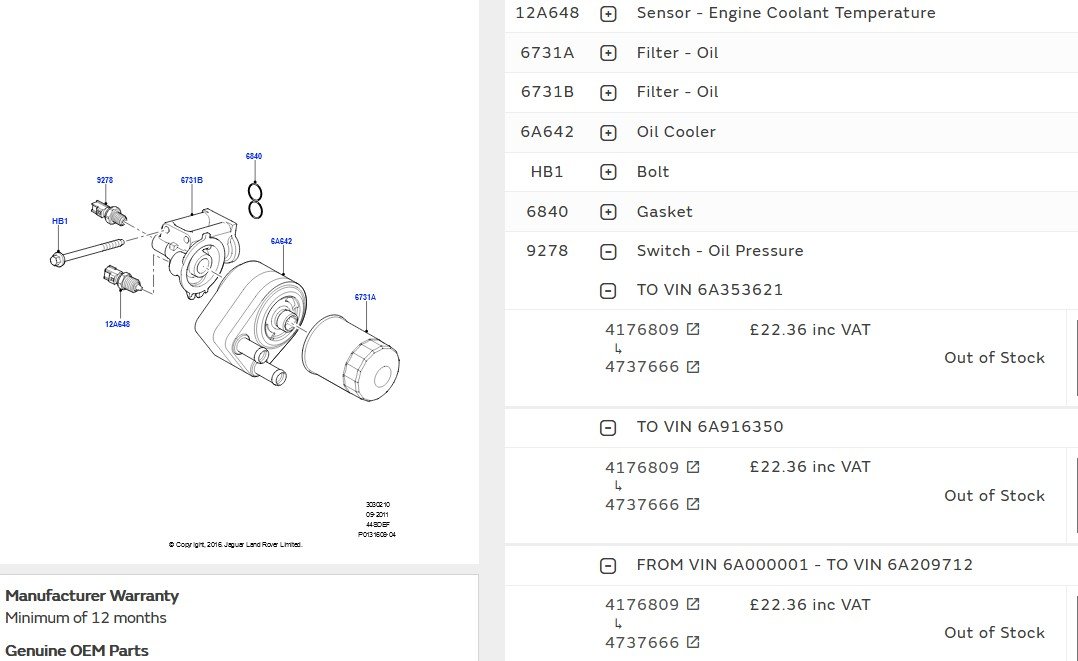Open external link icon for 4176809 under VIN 6A353621

[x=693, y=329]
